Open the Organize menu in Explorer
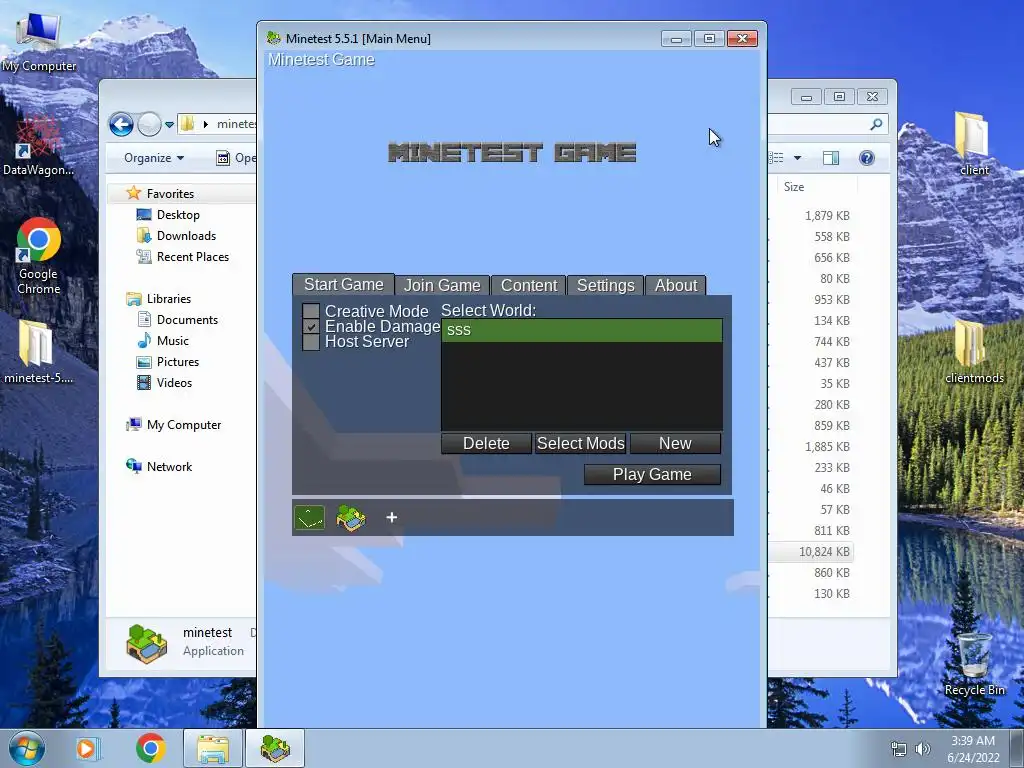This screenshot has width=1024, height=768. [154, 158]
